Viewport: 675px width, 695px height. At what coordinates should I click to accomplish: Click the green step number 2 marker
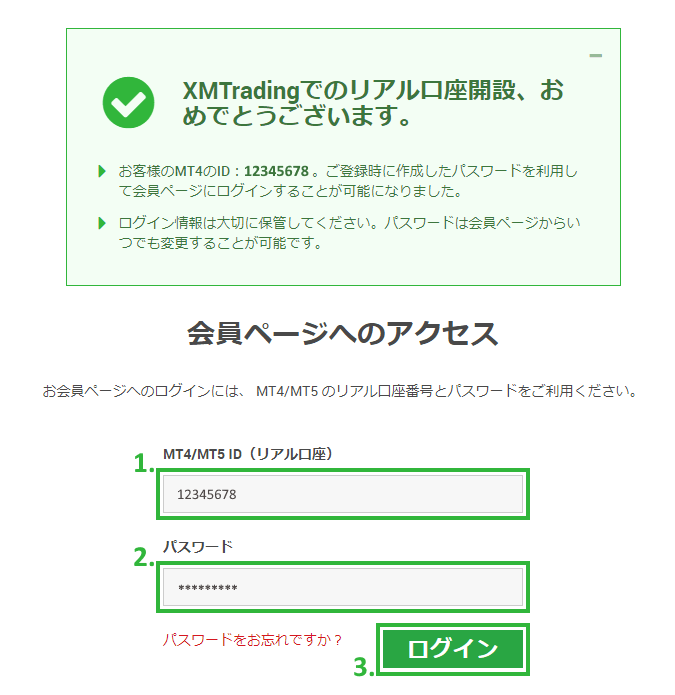(144, 557)
